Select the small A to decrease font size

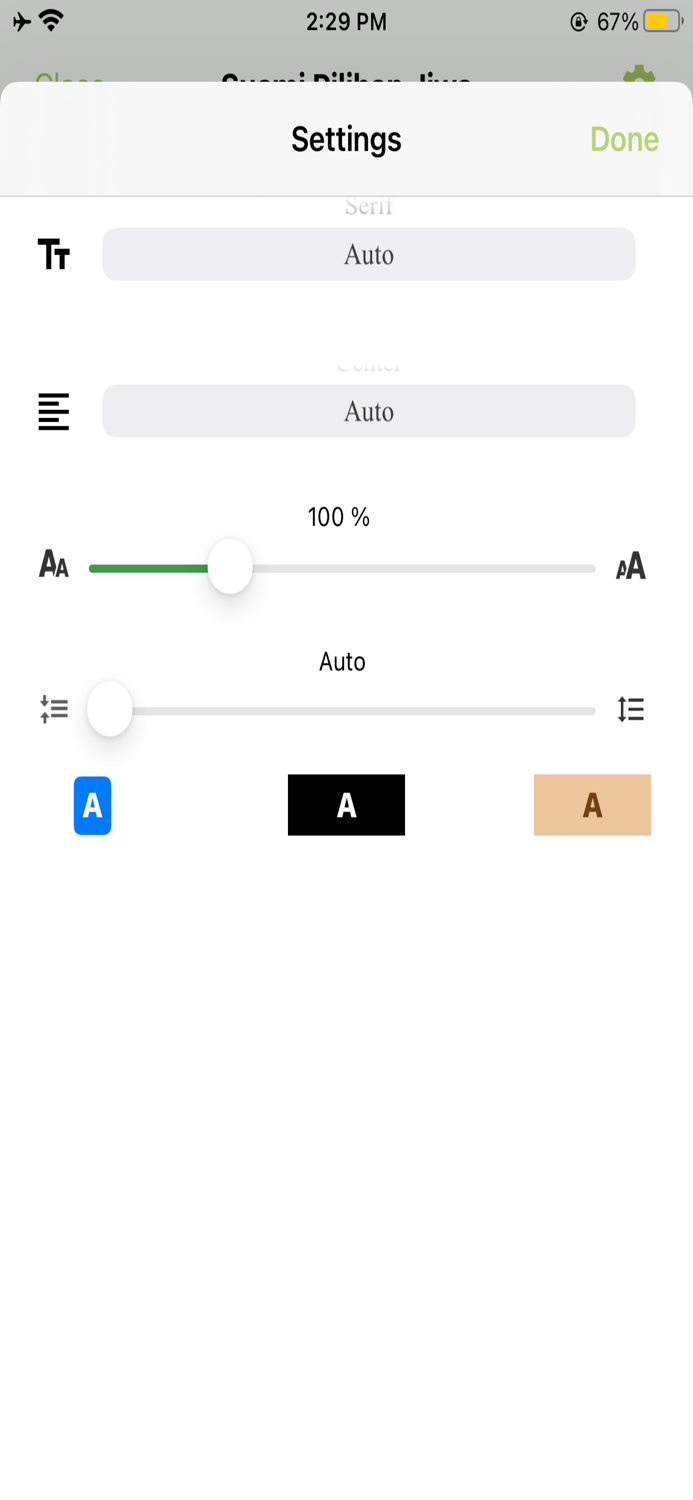click(52, 566)
